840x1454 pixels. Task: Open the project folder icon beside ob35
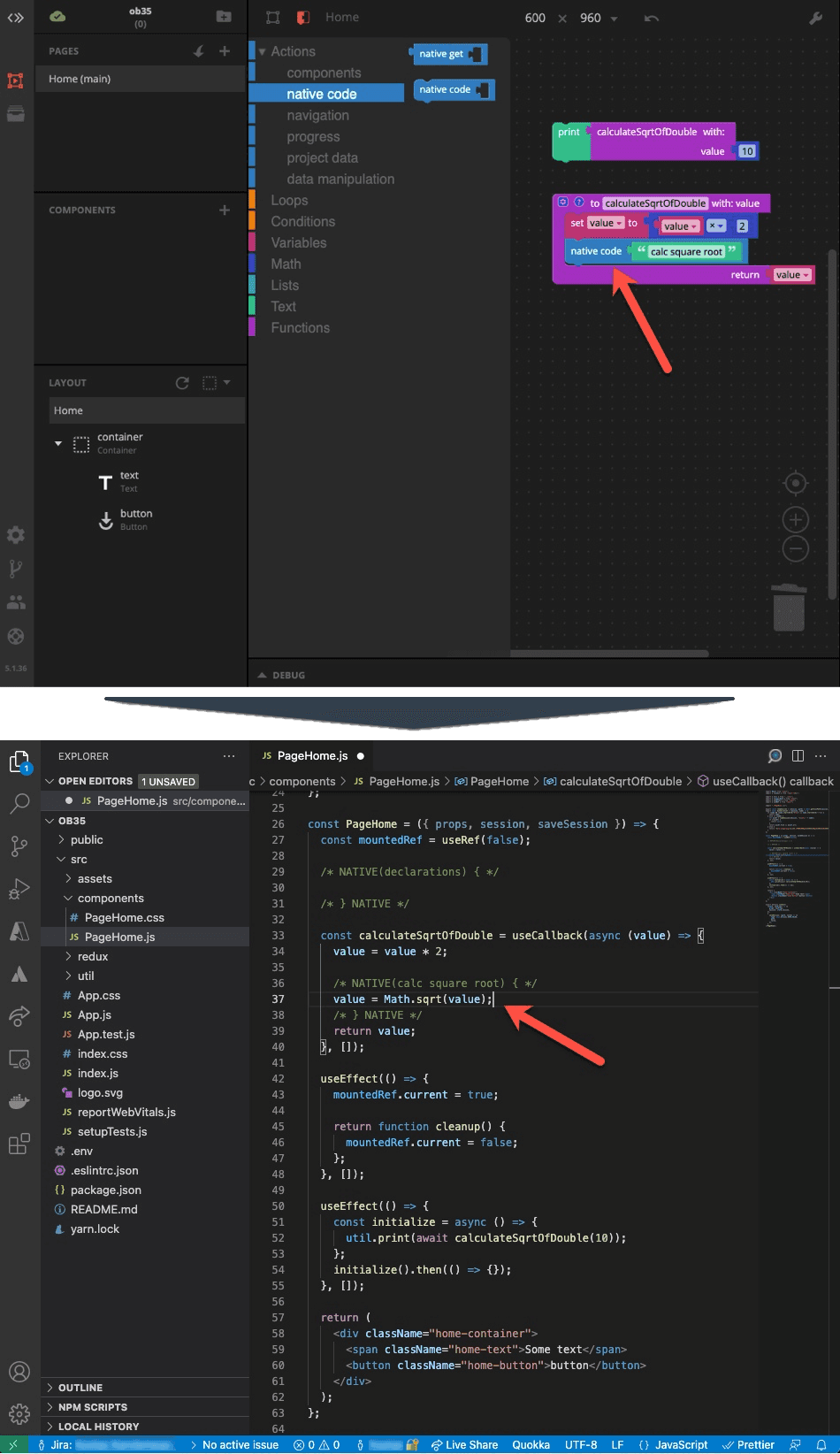(224, 17)
